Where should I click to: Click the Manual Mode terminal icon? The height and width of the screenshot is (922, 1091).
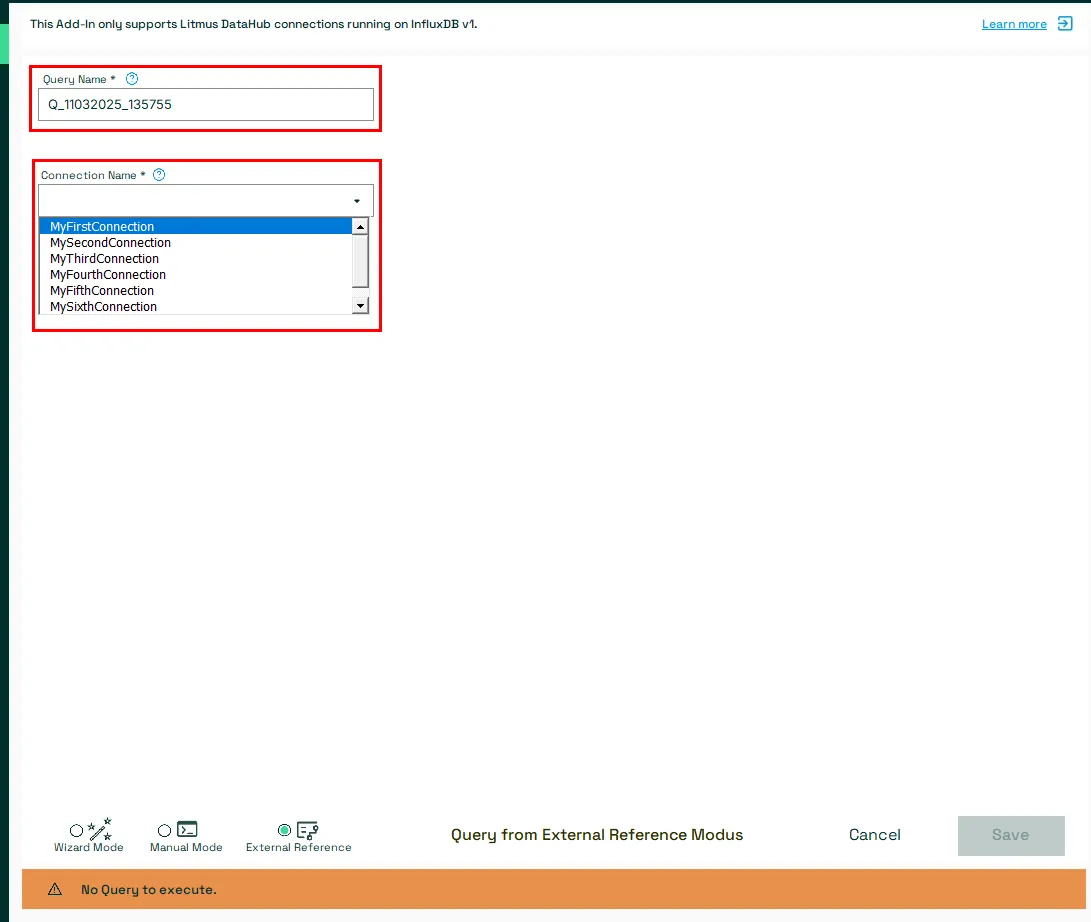pyautogui.click(x=187, y=829)
